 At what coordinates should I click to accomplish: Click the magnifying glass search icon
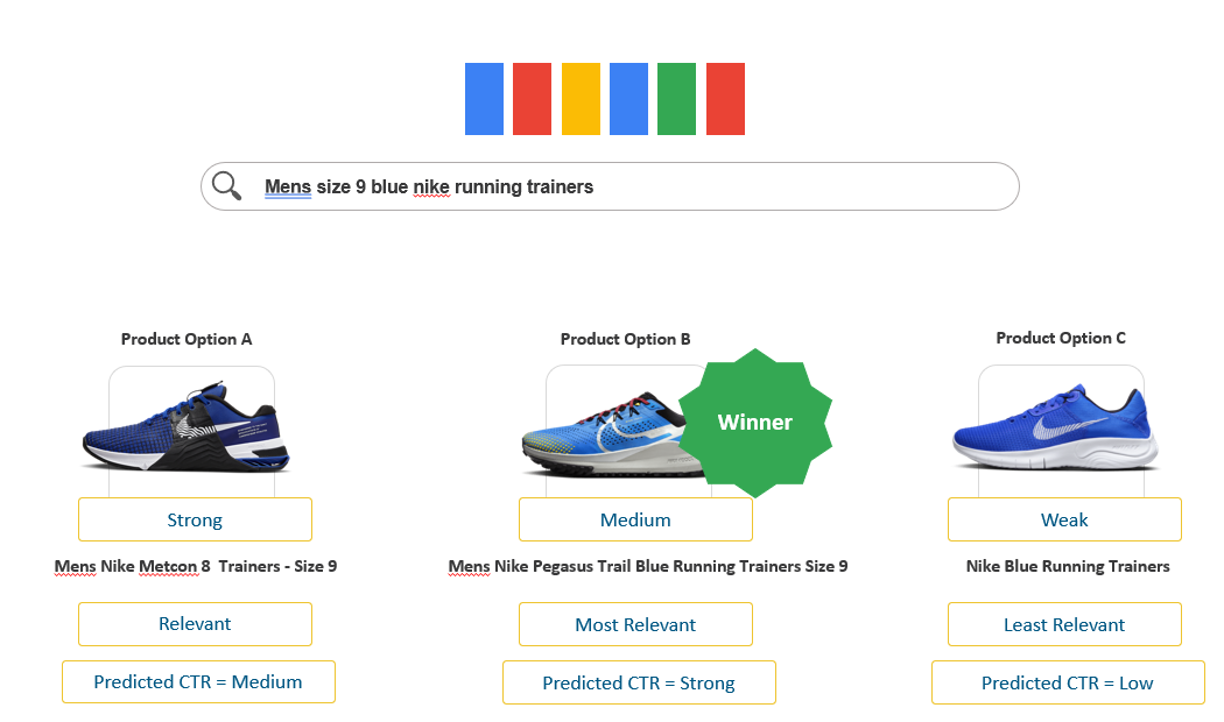[227, 185]
